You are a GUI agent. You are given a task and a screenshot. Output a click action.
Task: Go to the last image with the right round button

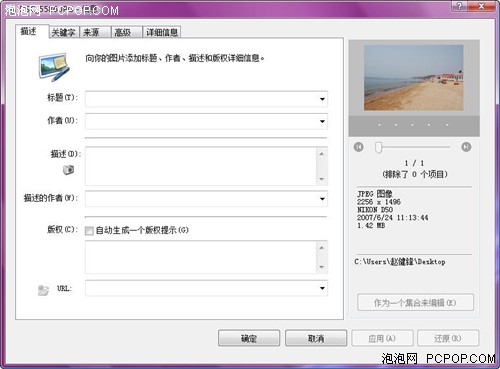(x=466, y=147)
